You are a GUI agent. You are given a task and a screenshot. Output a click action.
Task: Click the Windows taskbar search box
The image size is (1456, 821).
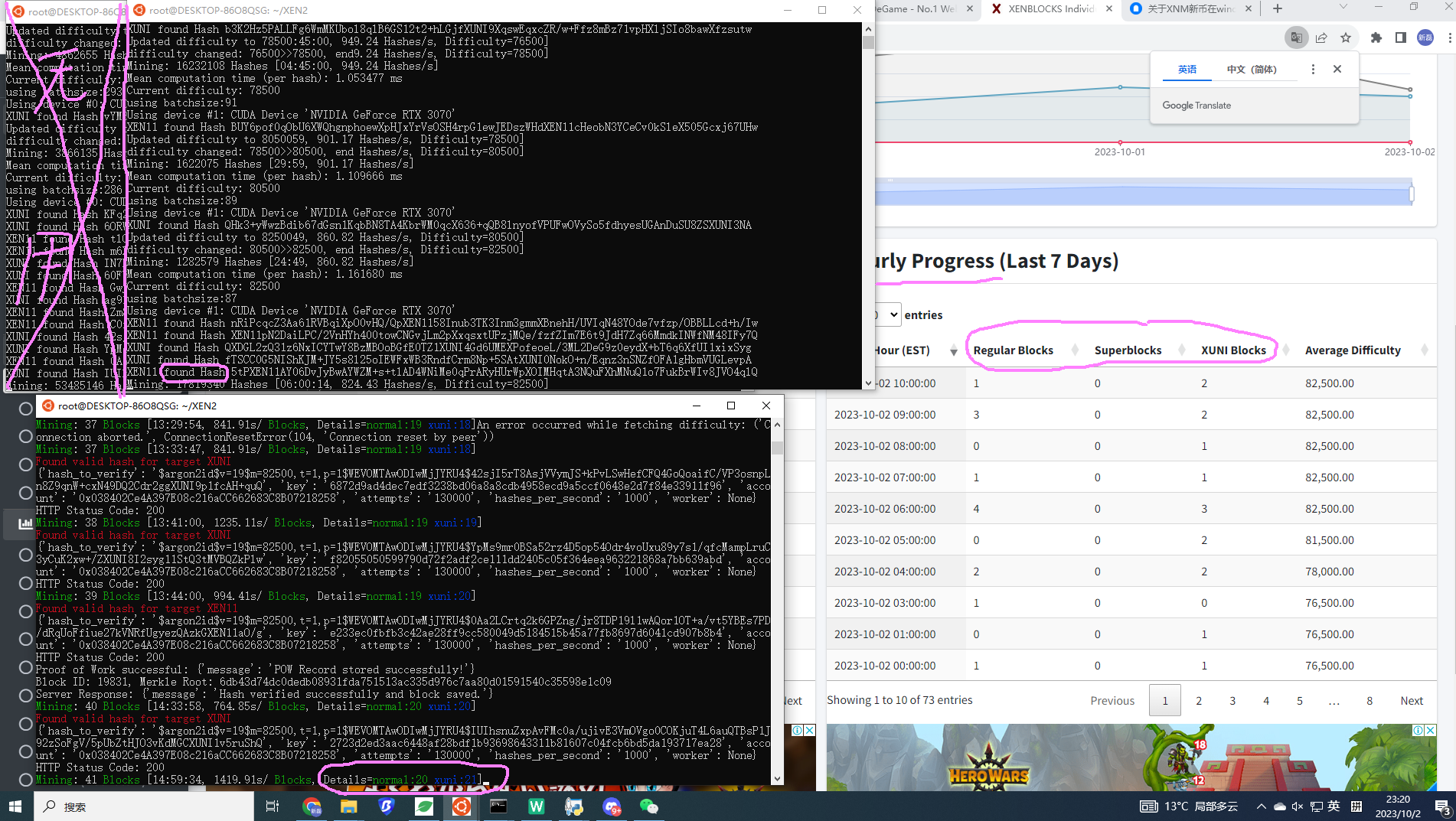(144, 806)
